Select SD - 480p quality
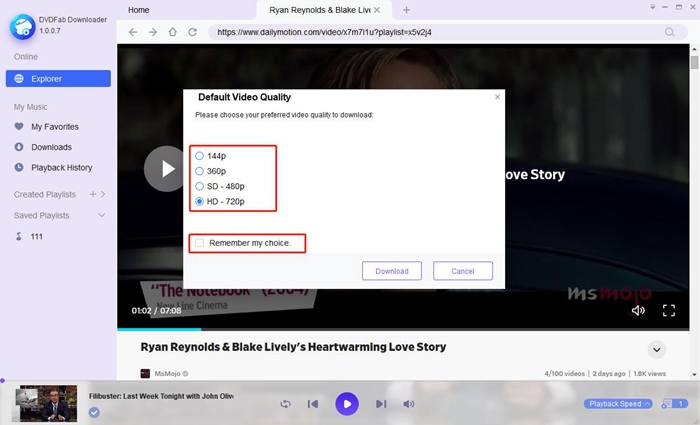Image resolution: width=700 pixels, height=425 pixels. coord(200,186)
